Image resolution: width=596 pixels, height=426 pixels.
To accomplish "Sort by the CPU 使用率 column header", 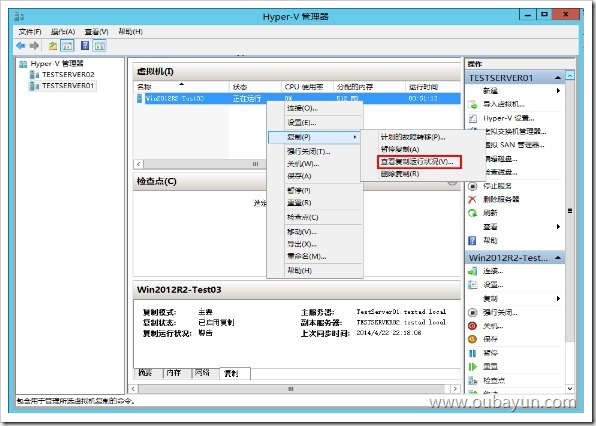I will [x=307, y=87].
